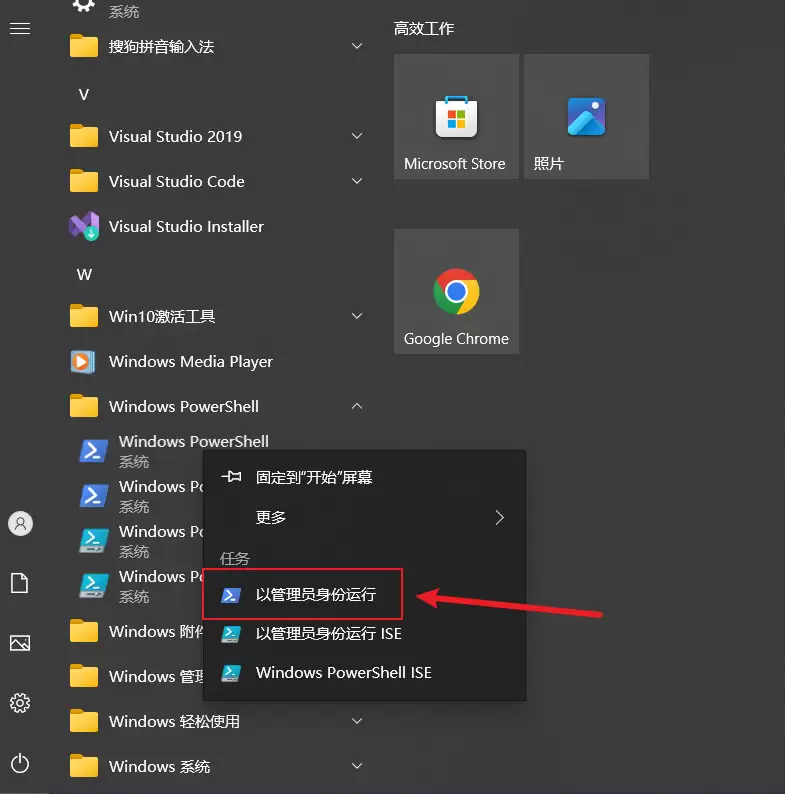Viewport: 785px width, 794px height.
Task: Jump to letter V section header
Action: point(84,94)
